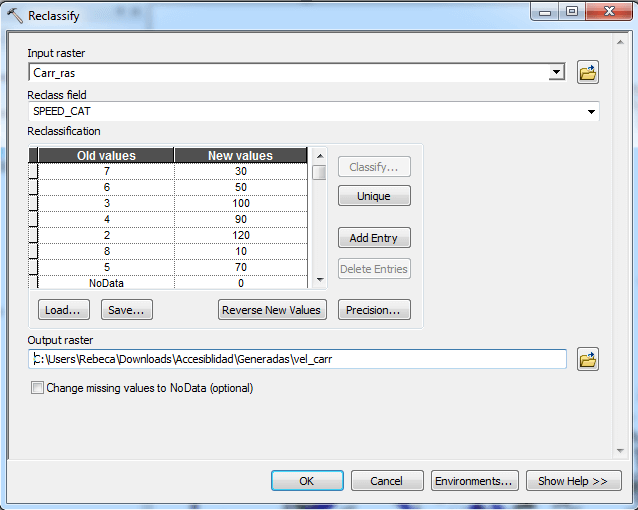The width and height of the screenshot is (638, 510).
Task: Select row header for old value 7
Action: (x=33, y=171)
